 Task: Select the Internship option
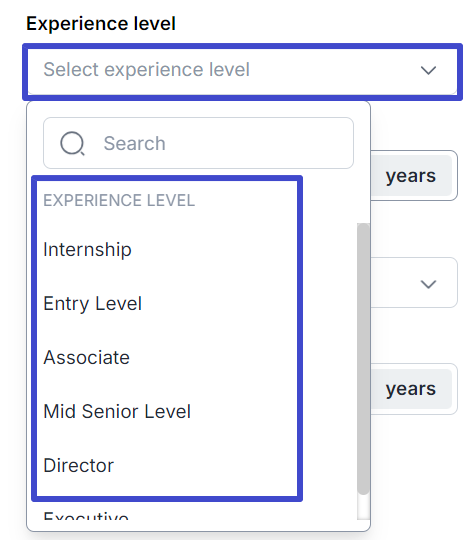(x=167, y=249)
